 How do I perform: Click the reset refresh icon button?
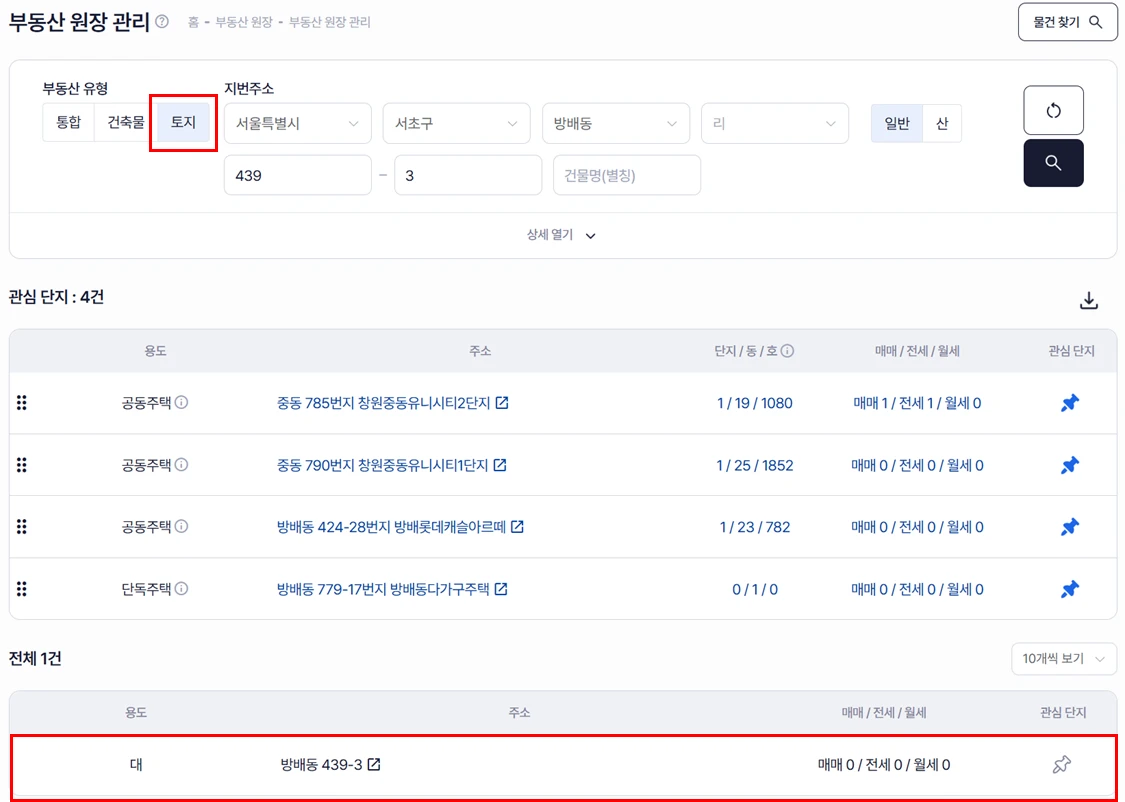1053,110
